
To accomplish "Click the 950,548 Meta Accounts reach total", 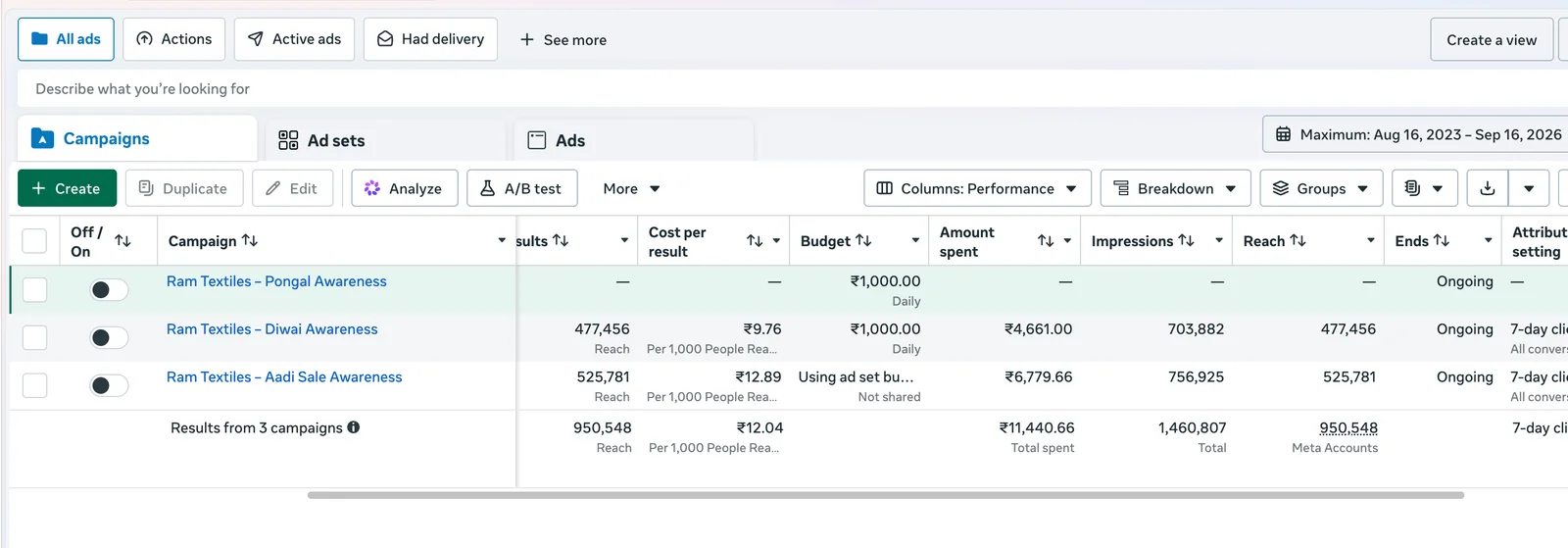I will click(1348, 428).
